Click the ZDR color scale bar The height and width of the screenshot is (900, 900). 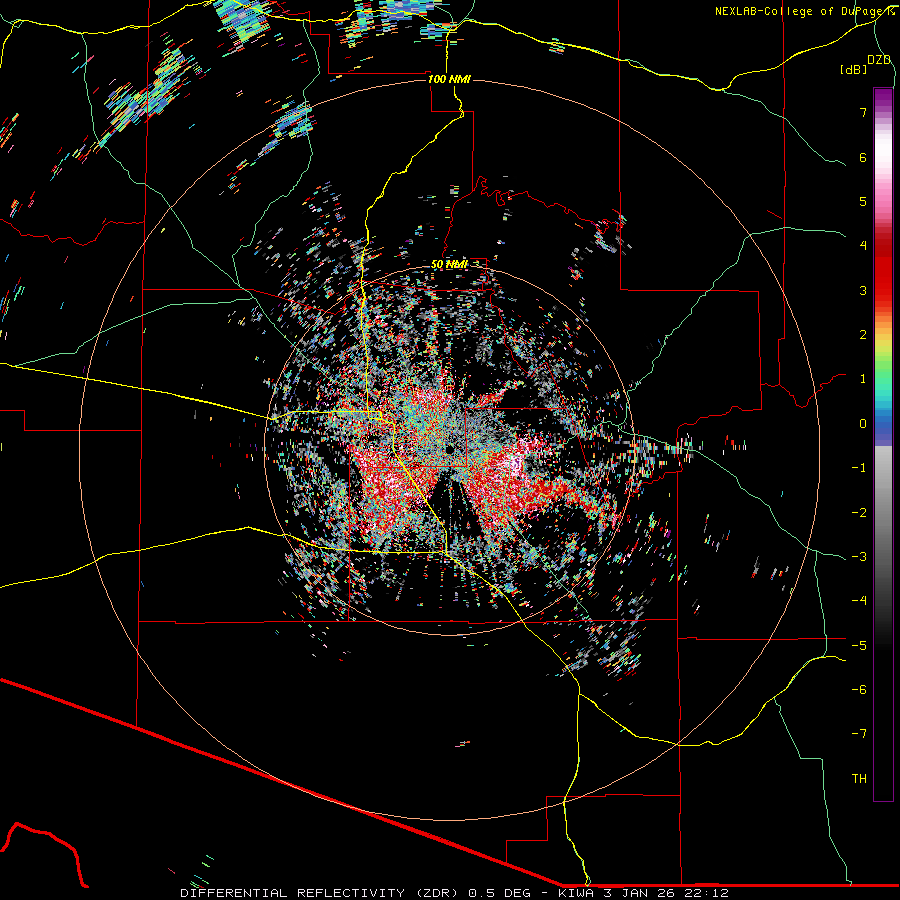pos(883,444)
